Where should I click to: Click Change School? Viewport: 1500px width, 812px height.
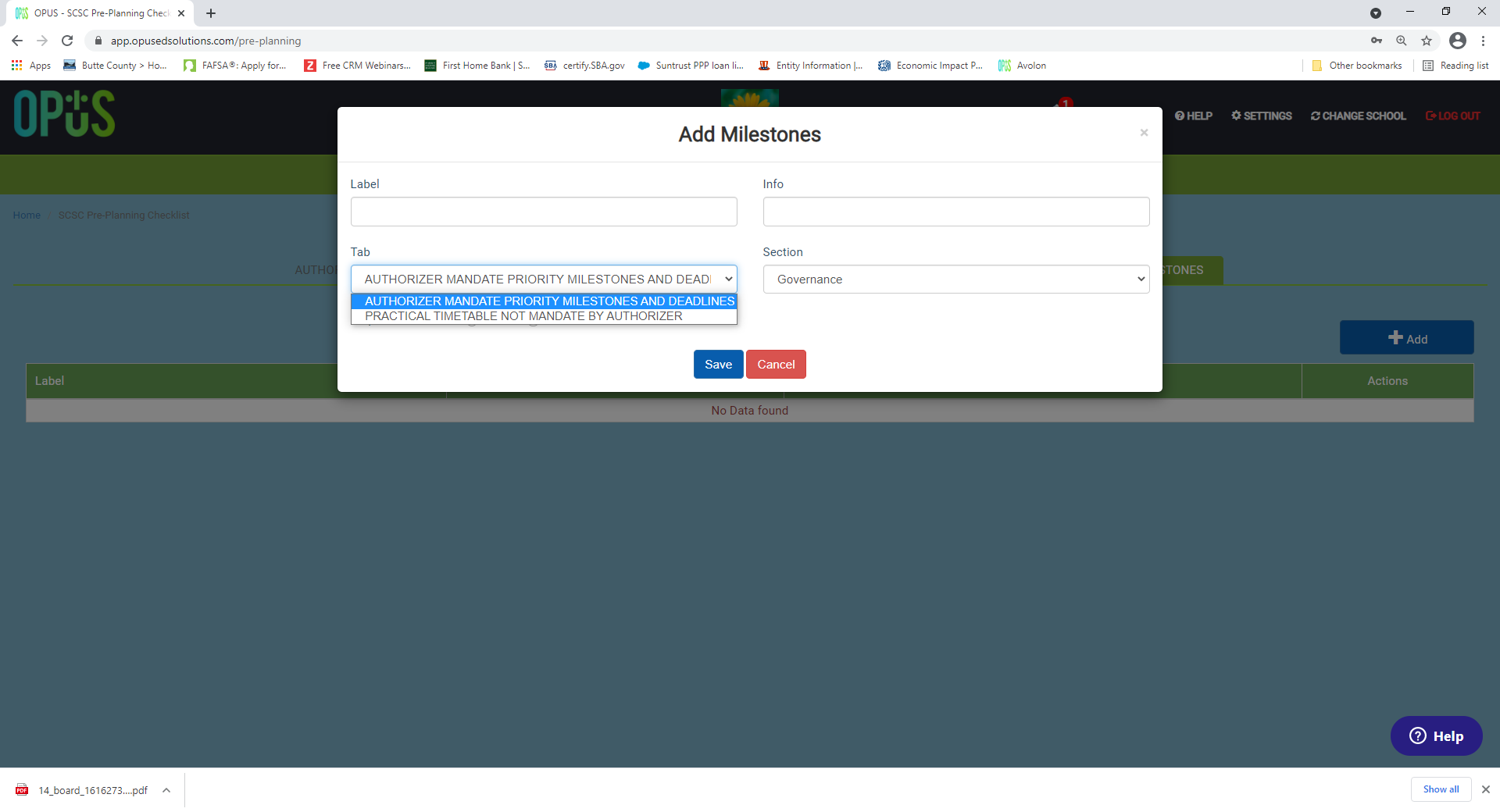pos(1359,116)
